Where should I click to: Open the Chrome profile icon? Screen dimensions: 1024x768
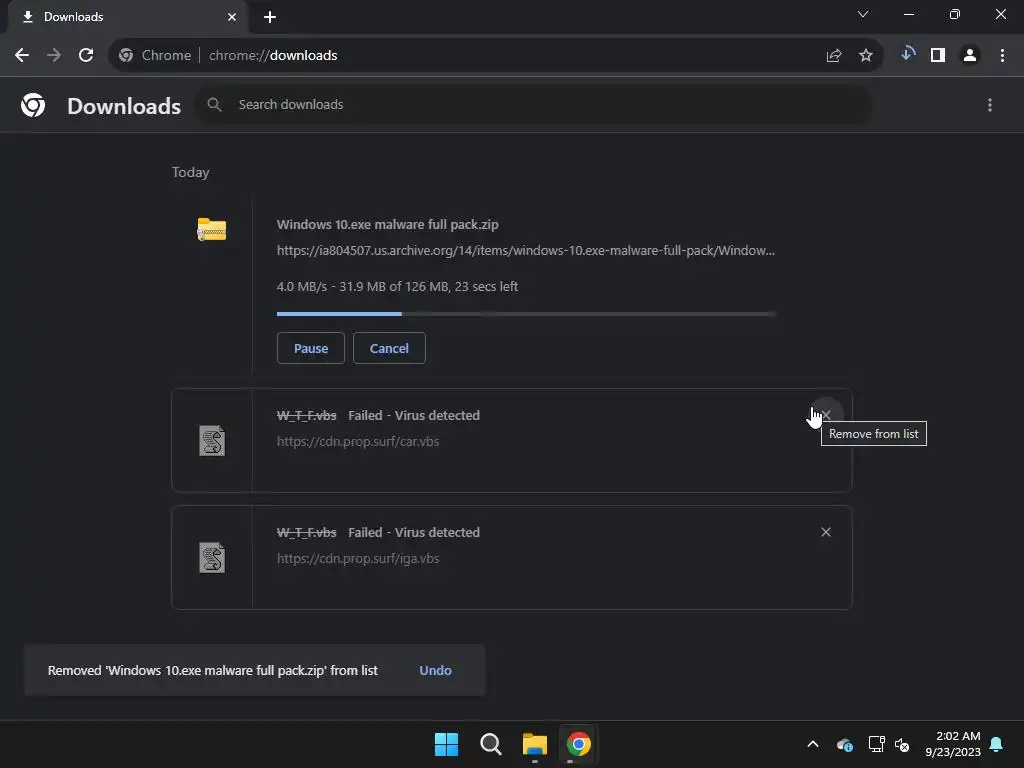(970, 56)
